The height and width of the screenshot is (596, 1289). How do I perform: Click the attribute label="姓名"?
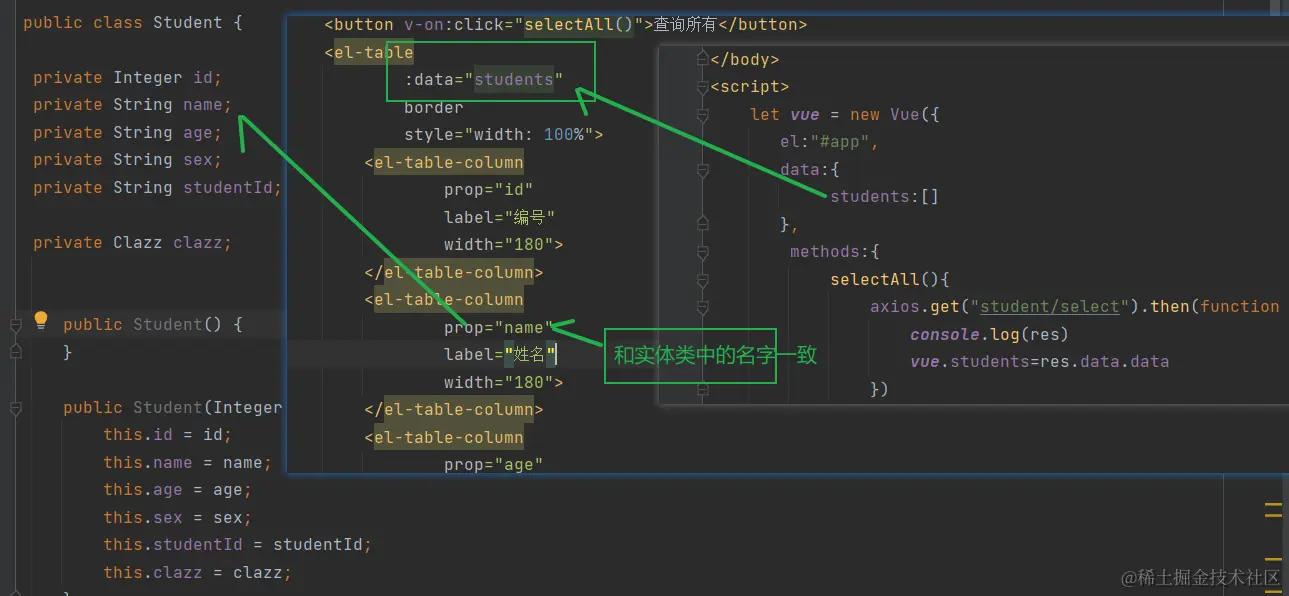click(499, 355)
